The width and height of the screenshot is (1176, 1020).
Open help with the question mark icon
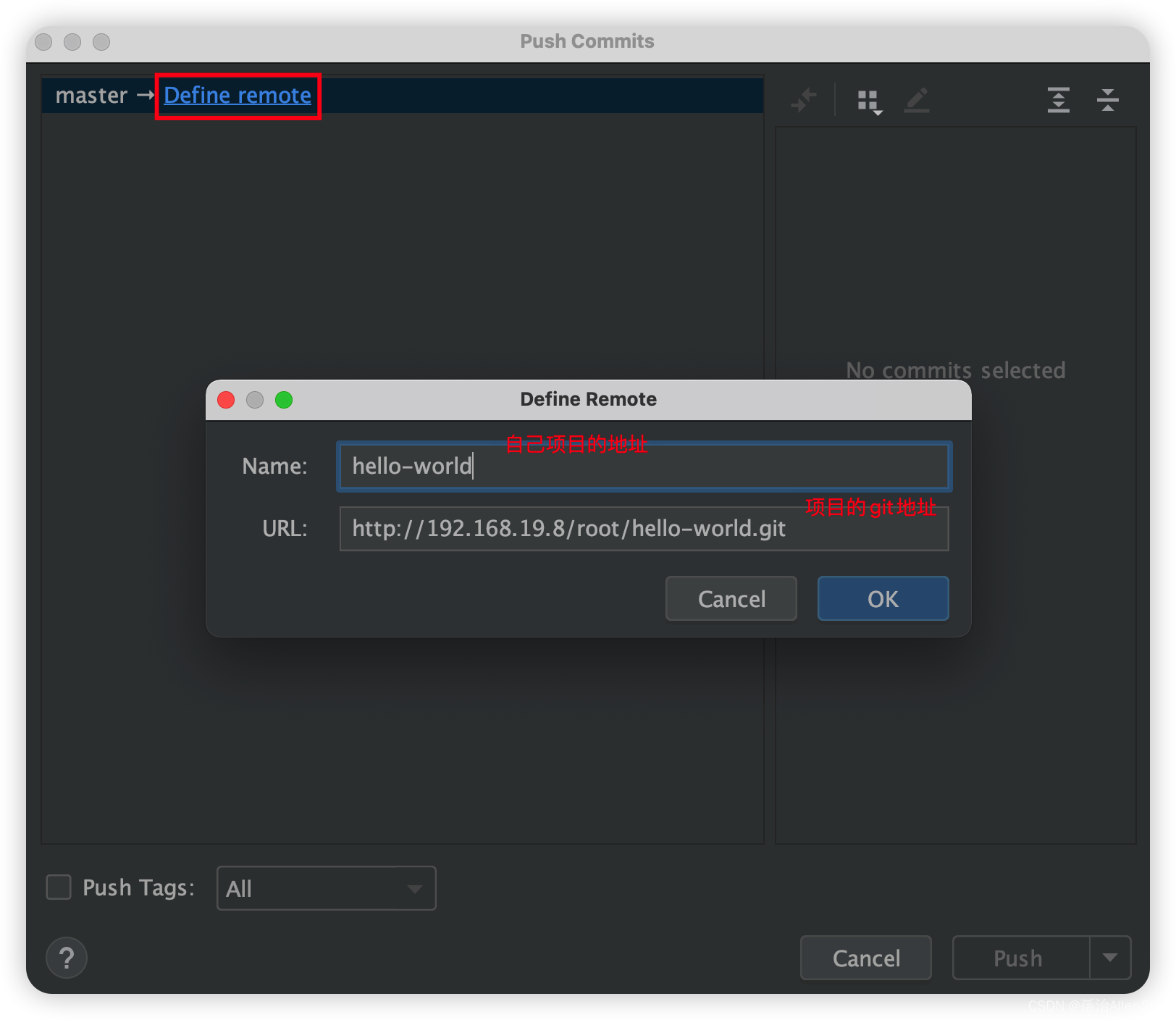67,958
